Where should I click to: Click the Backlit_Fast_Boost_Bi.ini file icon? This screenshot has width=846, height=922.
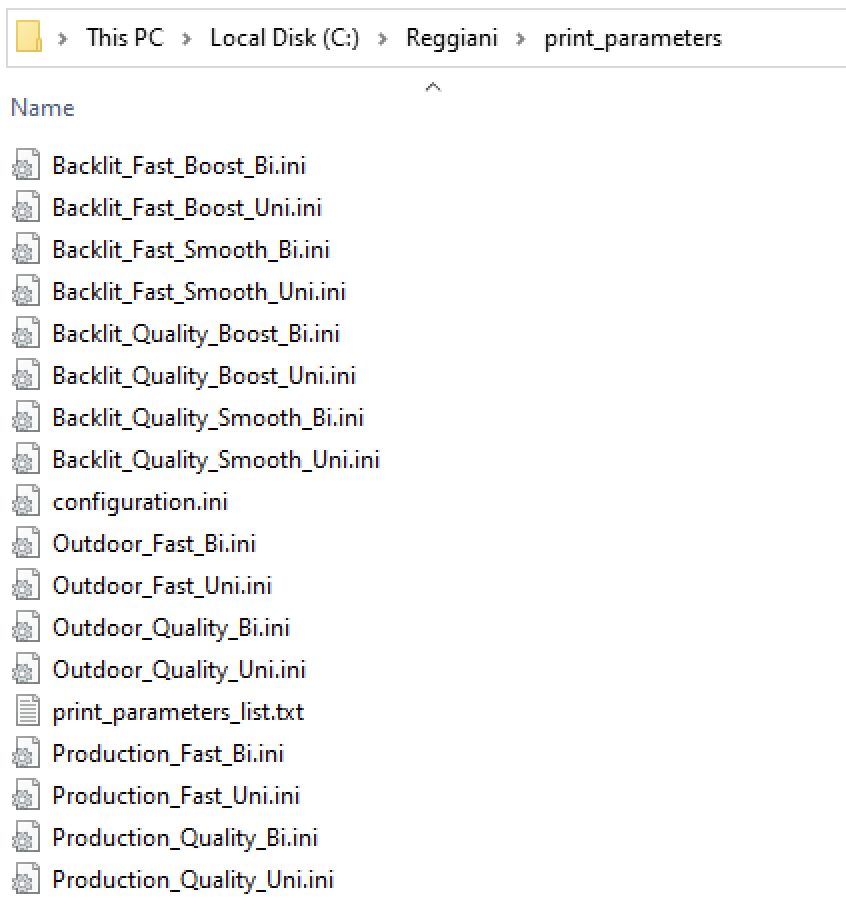pos(26,165)
